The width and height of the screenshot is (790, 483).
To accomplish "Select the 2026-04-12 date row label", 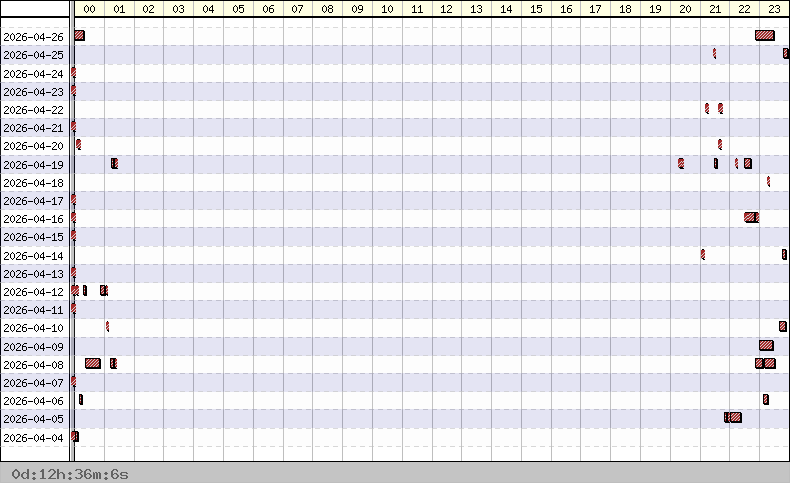I will pyautogui.click(x=34, y=291).
